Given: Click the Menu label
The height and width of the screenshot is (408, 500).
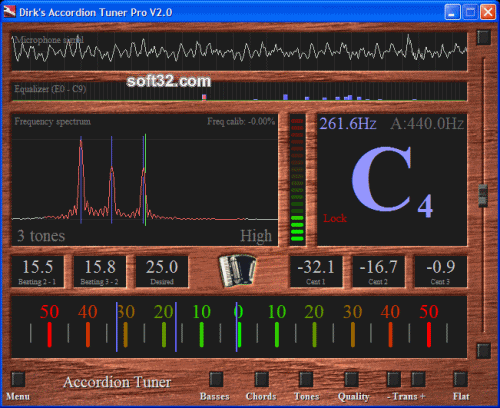Looking at the screenshot, I should click(18, 396).
